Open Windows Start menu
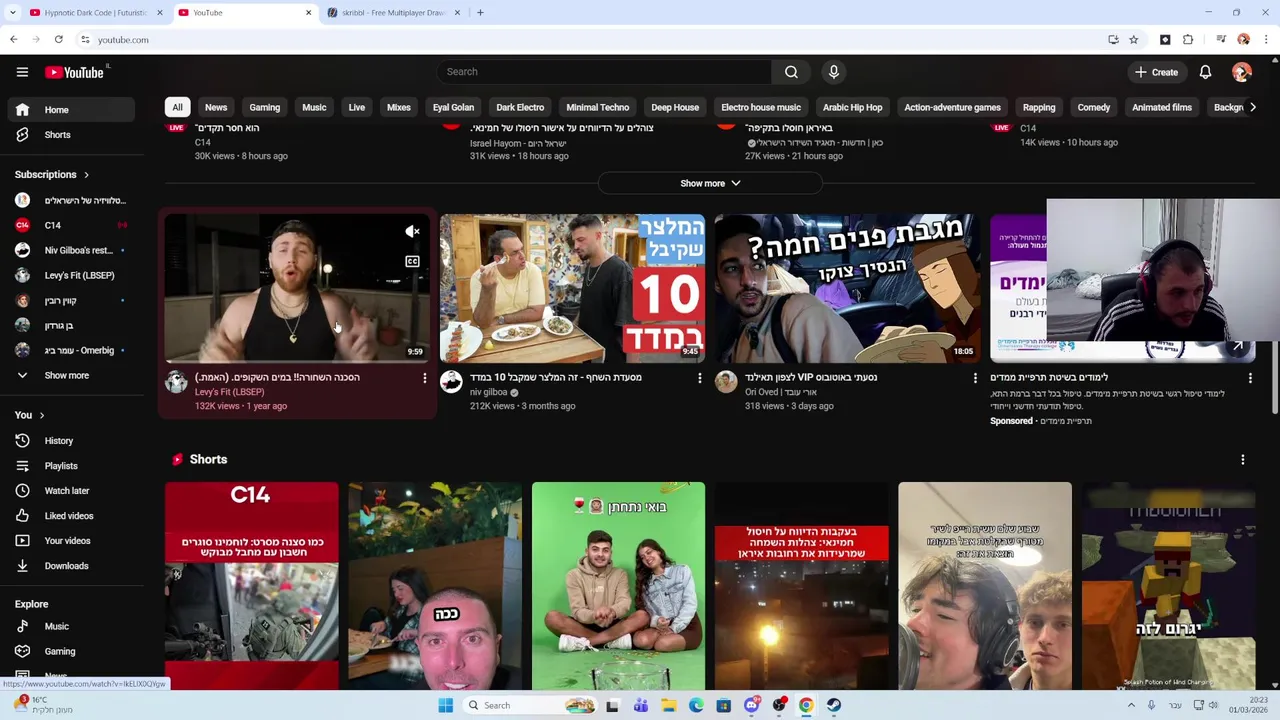This screenshot has width=1280, height=720. point(445,705)
